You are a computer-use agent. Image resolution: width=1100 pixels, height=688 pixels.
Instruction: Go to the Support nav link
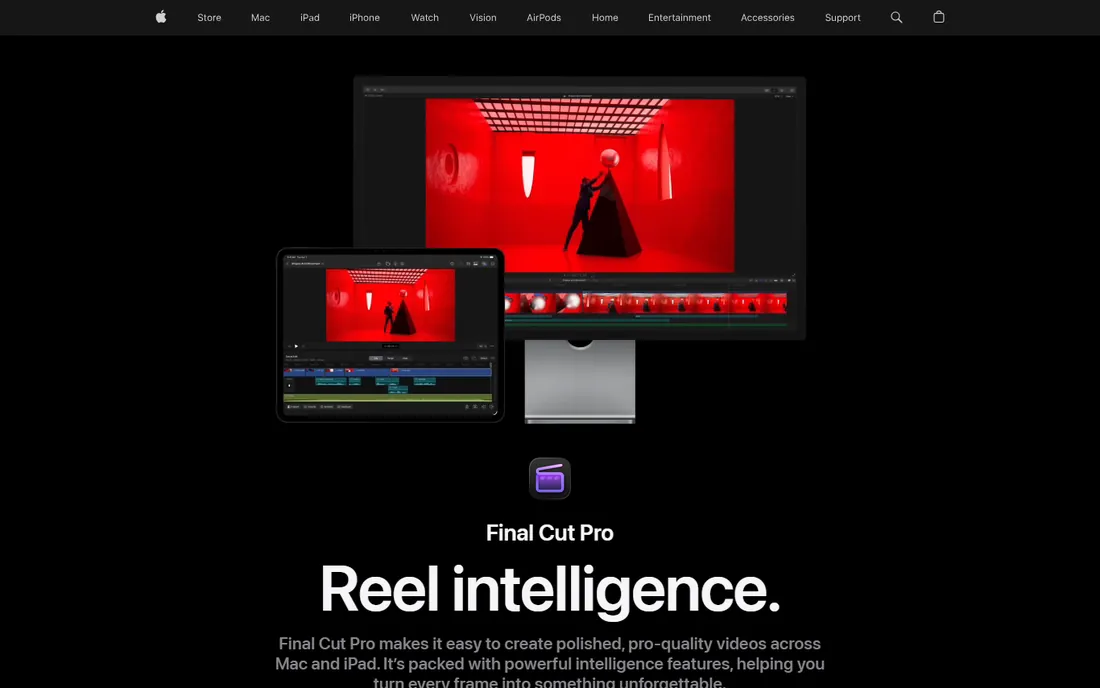tap(843, 18)
